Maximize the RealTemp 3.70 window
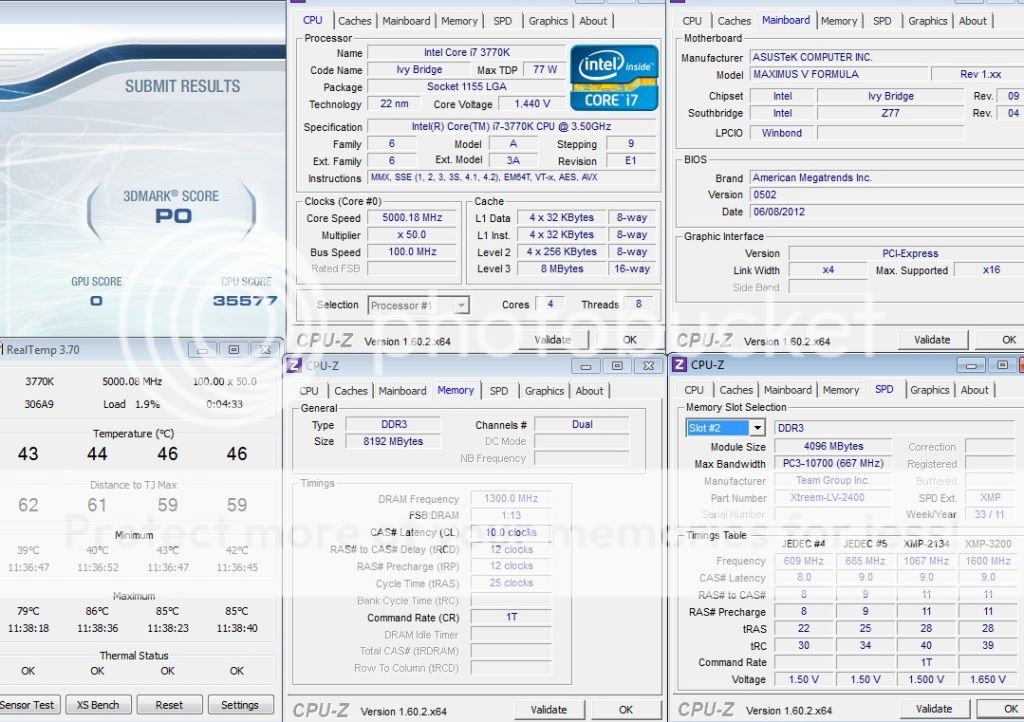 pos(233,351)
